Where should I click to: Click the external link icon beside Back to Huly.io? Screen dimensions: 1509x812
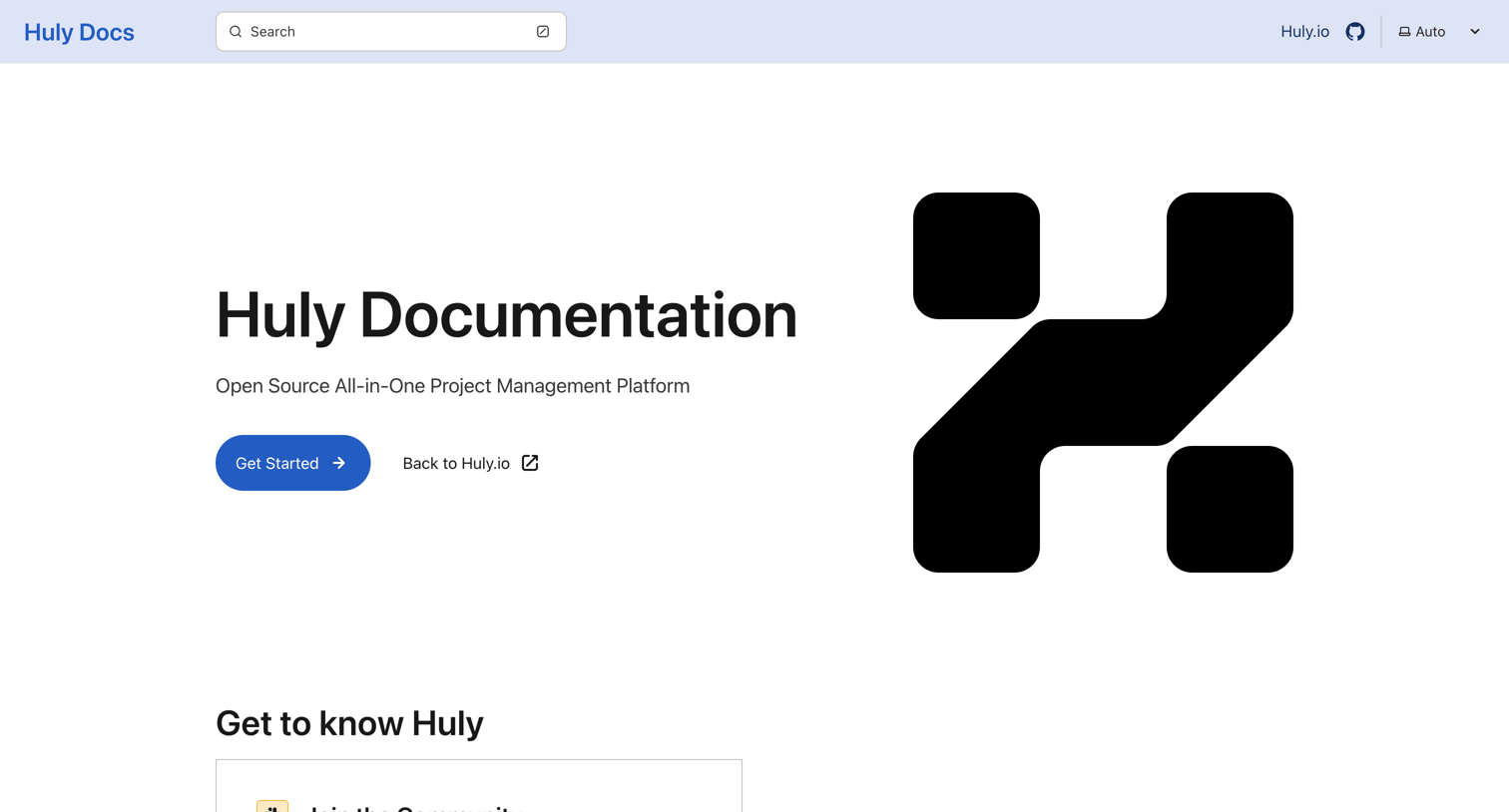click(530, 463)
